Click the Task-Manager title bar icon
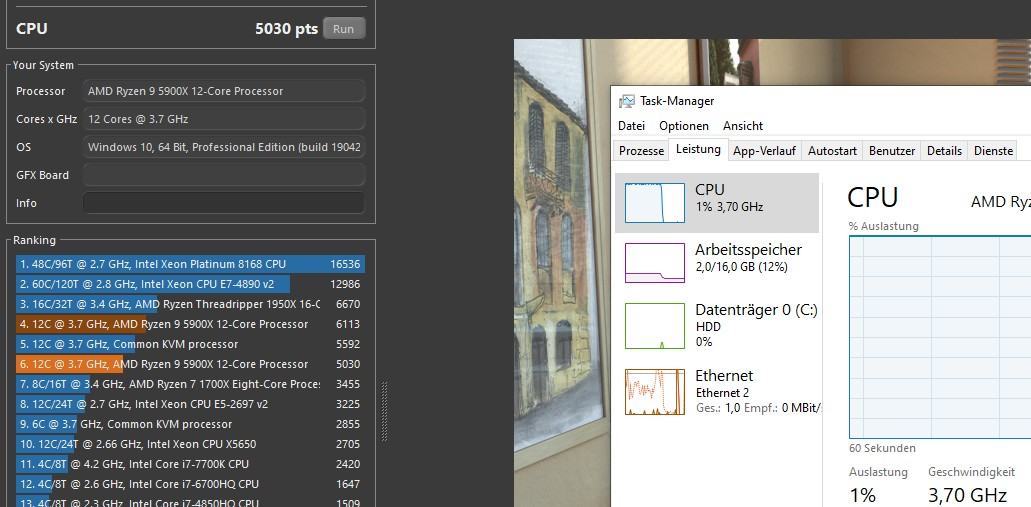The height and width of the screenshot is (507, 1031). pos(627,101)
